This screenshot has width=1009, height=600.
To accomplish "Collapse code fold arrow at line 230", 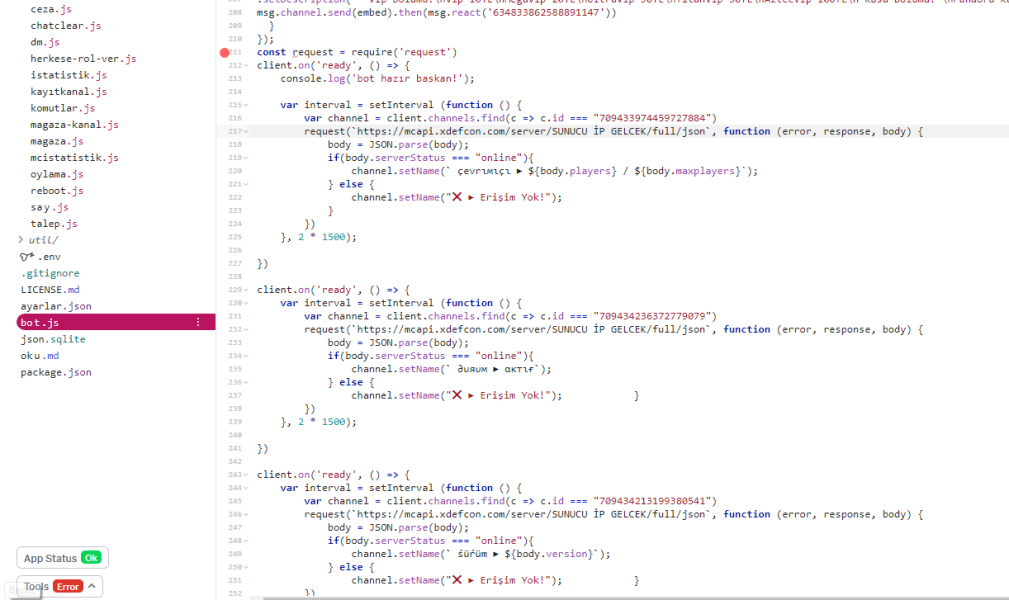I will 246,303.
